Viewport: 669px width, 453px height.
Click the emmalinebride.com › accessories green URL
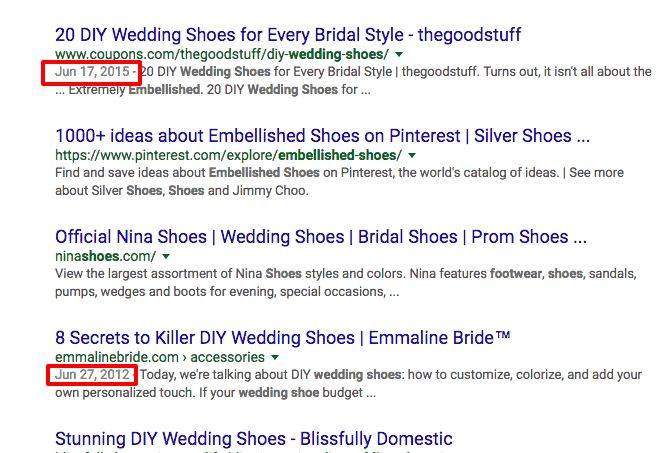click(160, 357)
